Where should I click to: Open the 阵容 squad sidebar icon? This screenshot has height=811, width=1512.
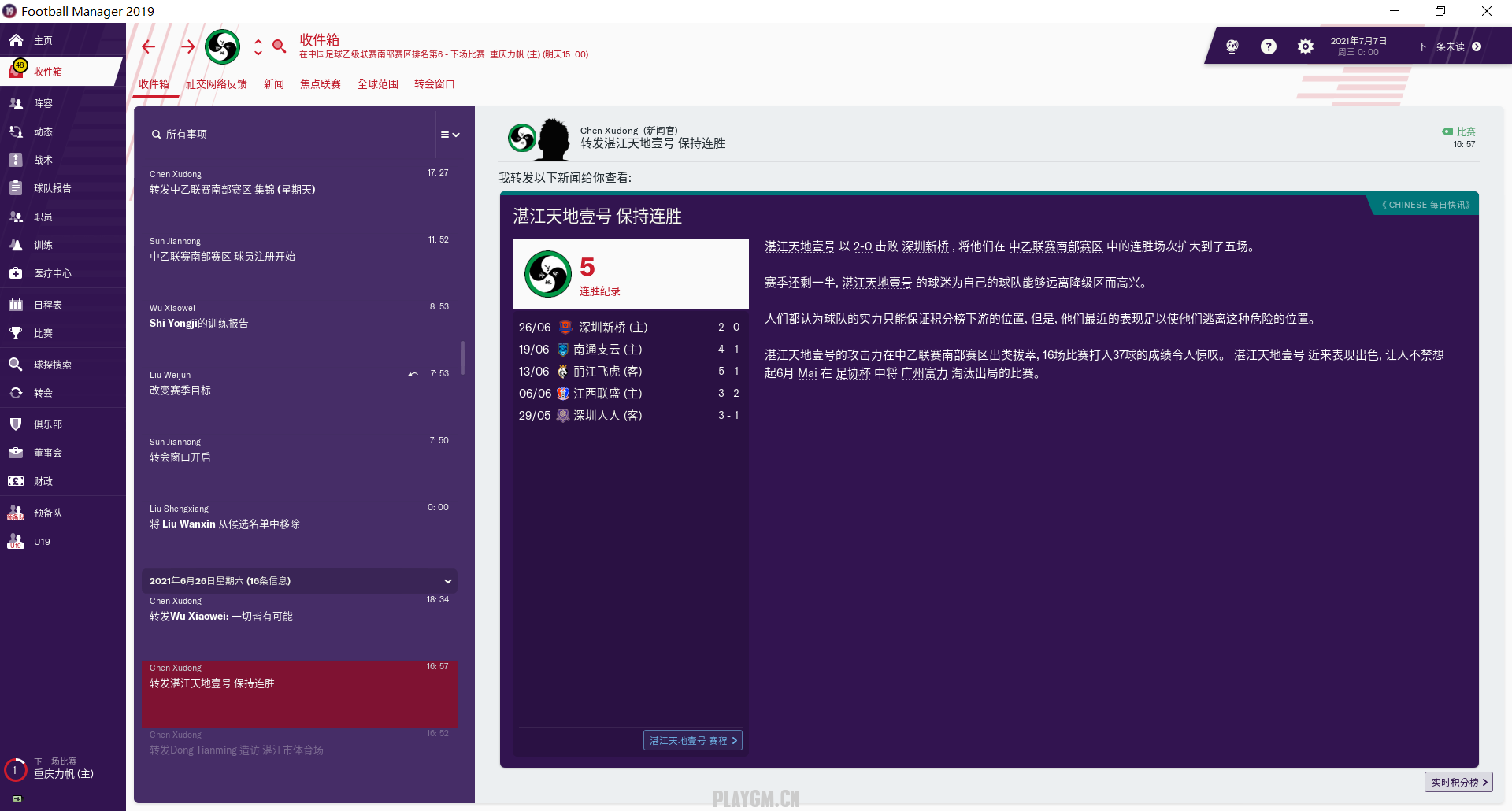tap(16, 103)
